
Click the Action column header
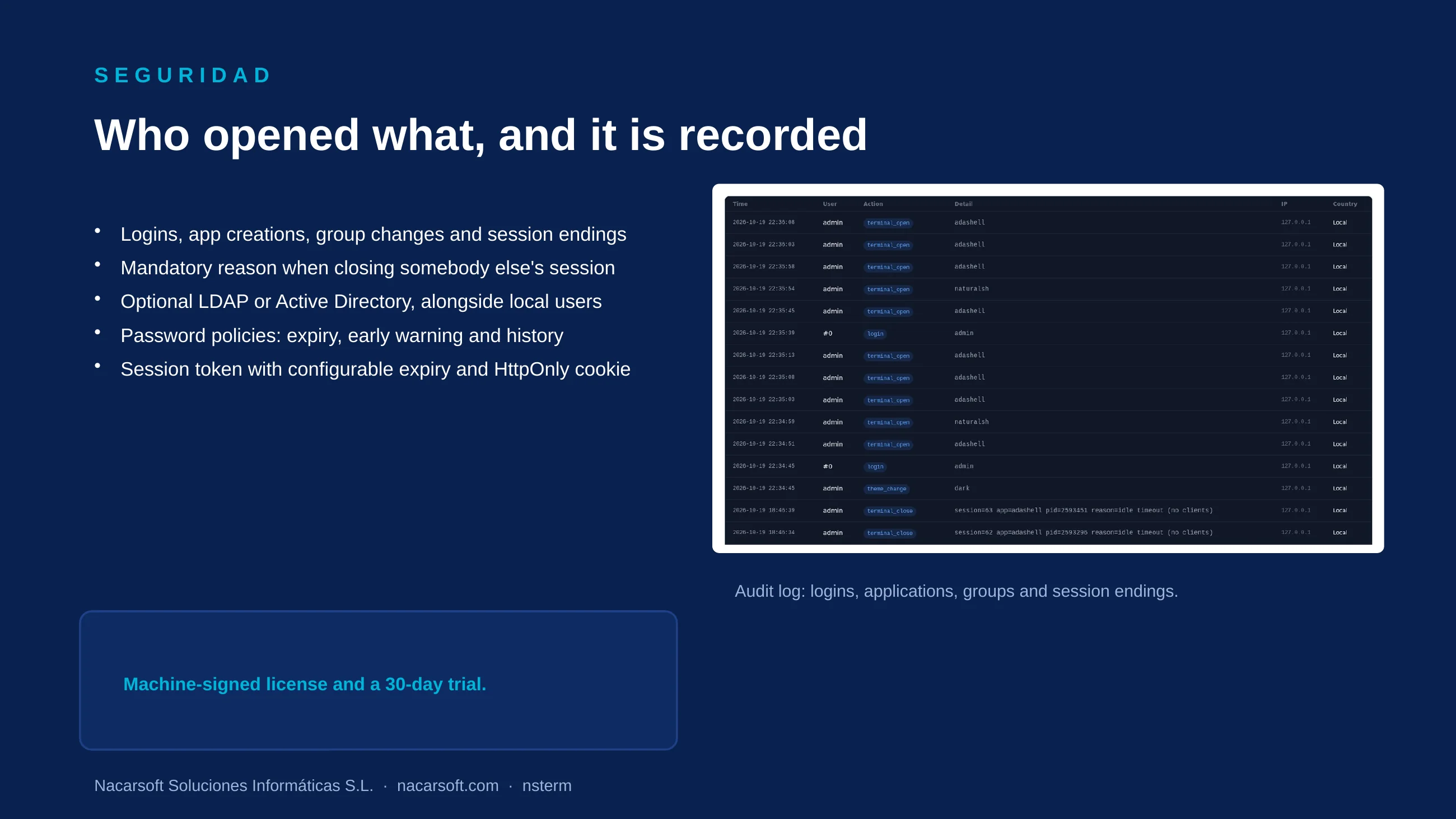[872, 204]
